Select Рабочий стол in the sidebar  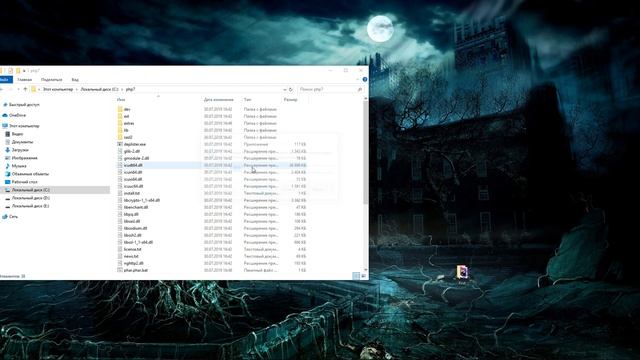[24, 182]
